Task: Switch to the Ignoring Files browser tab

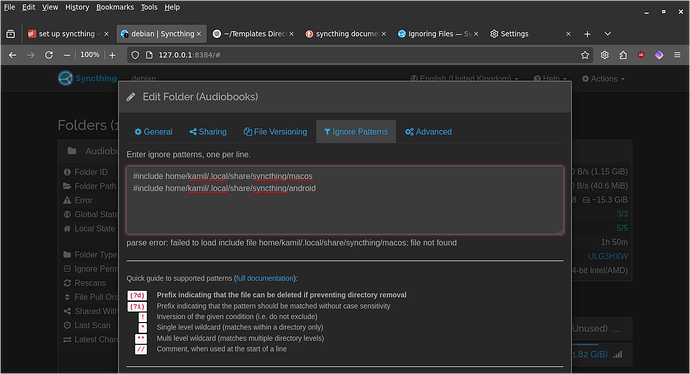Action: (437, 34)
